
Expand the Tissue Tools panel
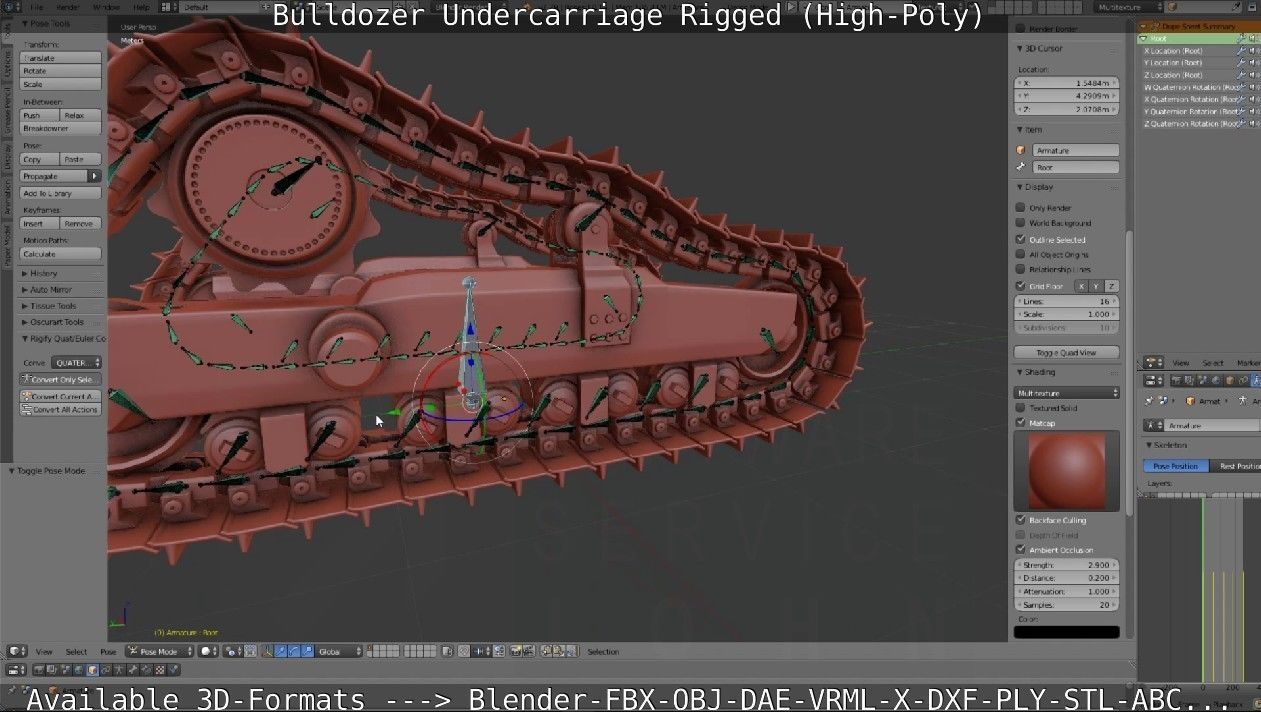point(25,306)
